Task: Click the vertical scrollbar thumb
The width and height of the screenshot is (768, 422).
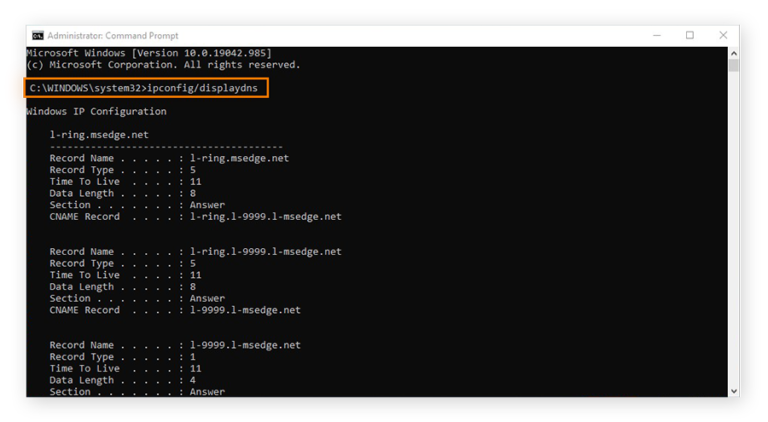Action: point(734,65)
